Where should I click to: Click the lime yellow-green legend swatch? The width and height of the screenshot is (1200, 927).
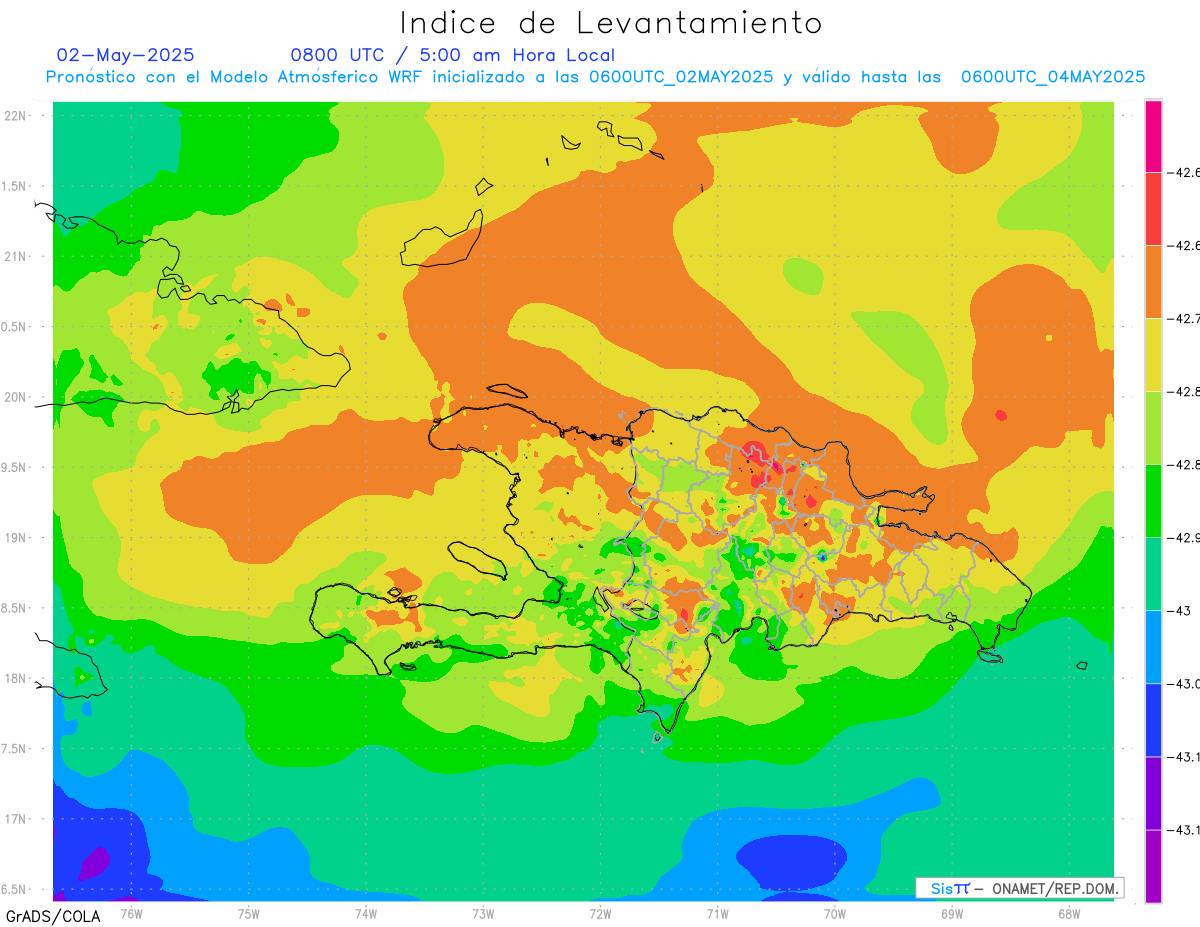pyautogui.click(x=1153, y=428)
